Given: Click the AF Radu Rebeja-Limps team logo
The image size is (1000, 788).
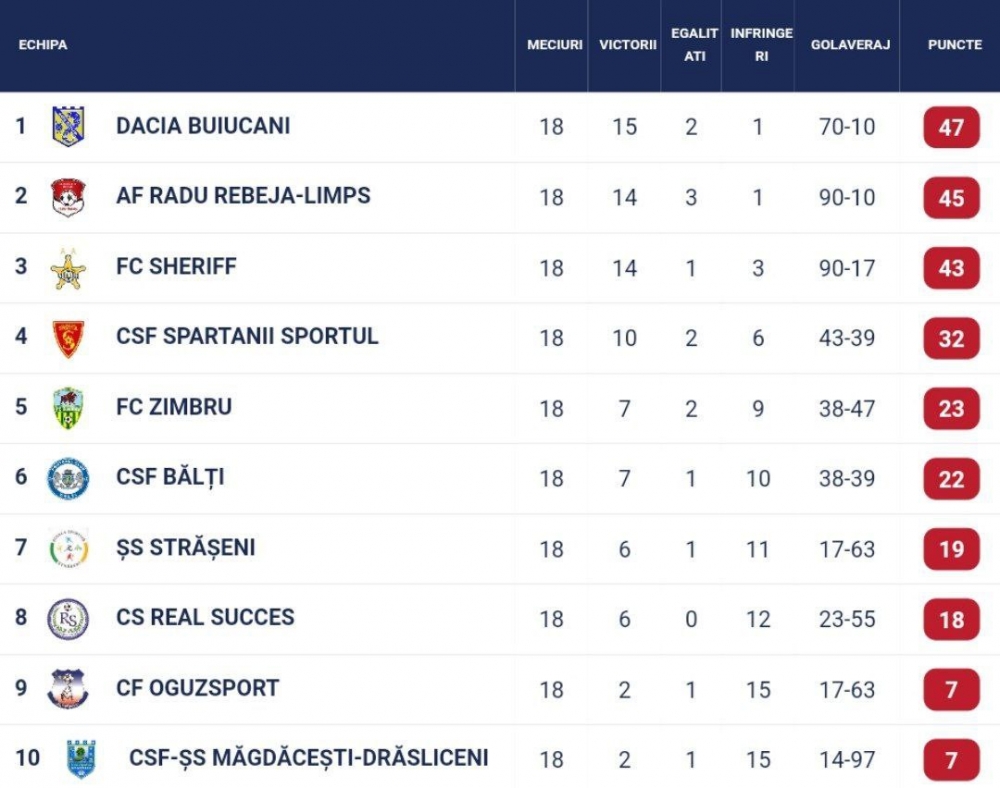Looking at the screenshot, I should click(68, 197).
